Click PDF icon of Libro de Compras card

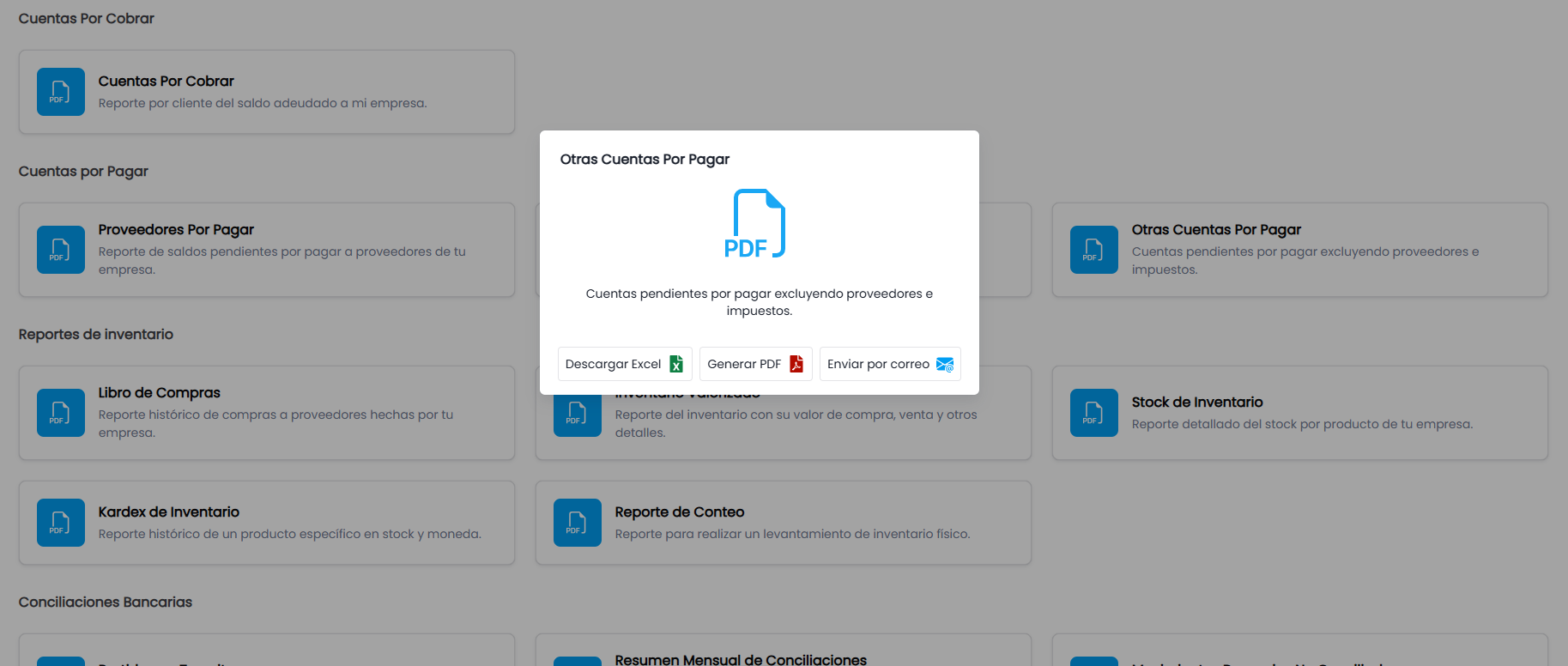point(61,413)
